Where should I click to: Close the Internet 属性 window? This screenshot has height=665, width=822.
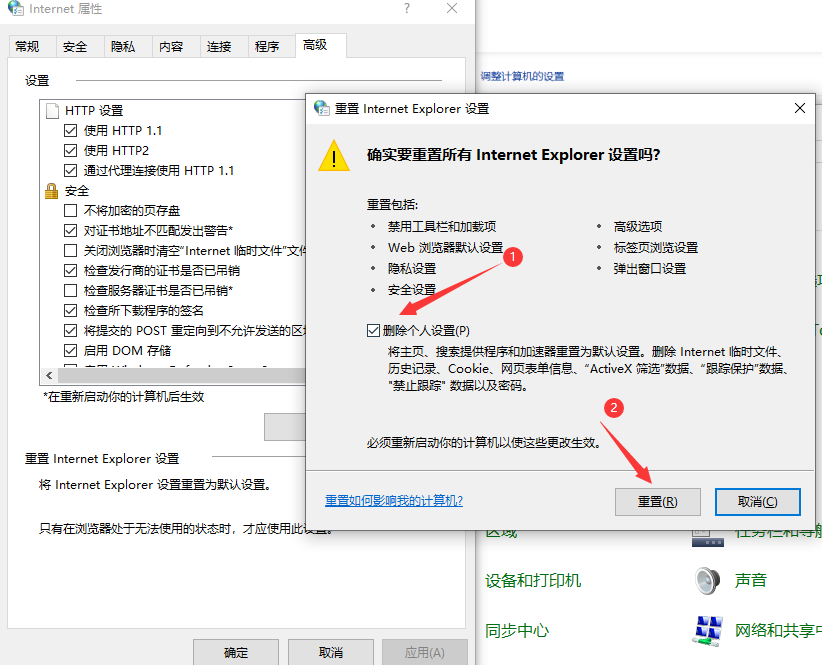(x=452, y=8)
